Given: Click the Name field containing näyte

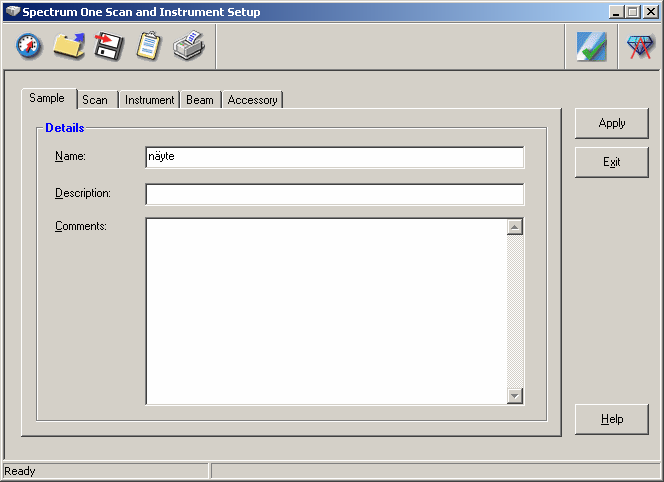Looking at the screenshot, I should click(x=335, y=157).
